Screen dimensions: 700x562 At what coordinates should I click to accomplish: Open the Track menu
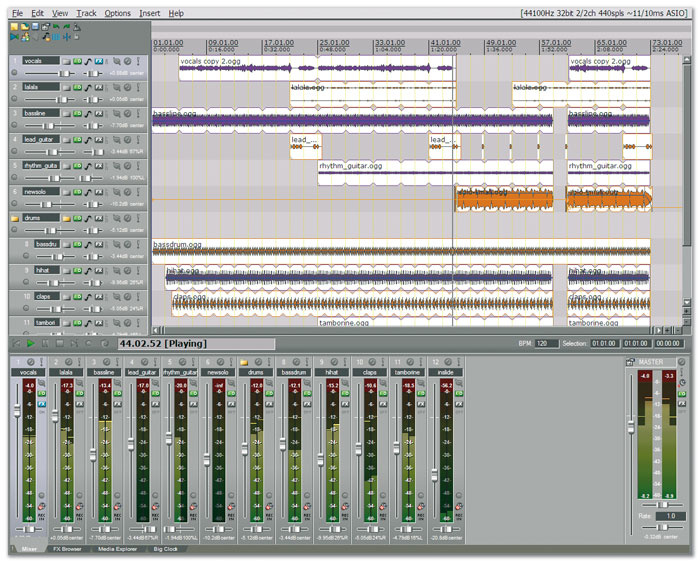pyautogui.click(x=87, y=13)
